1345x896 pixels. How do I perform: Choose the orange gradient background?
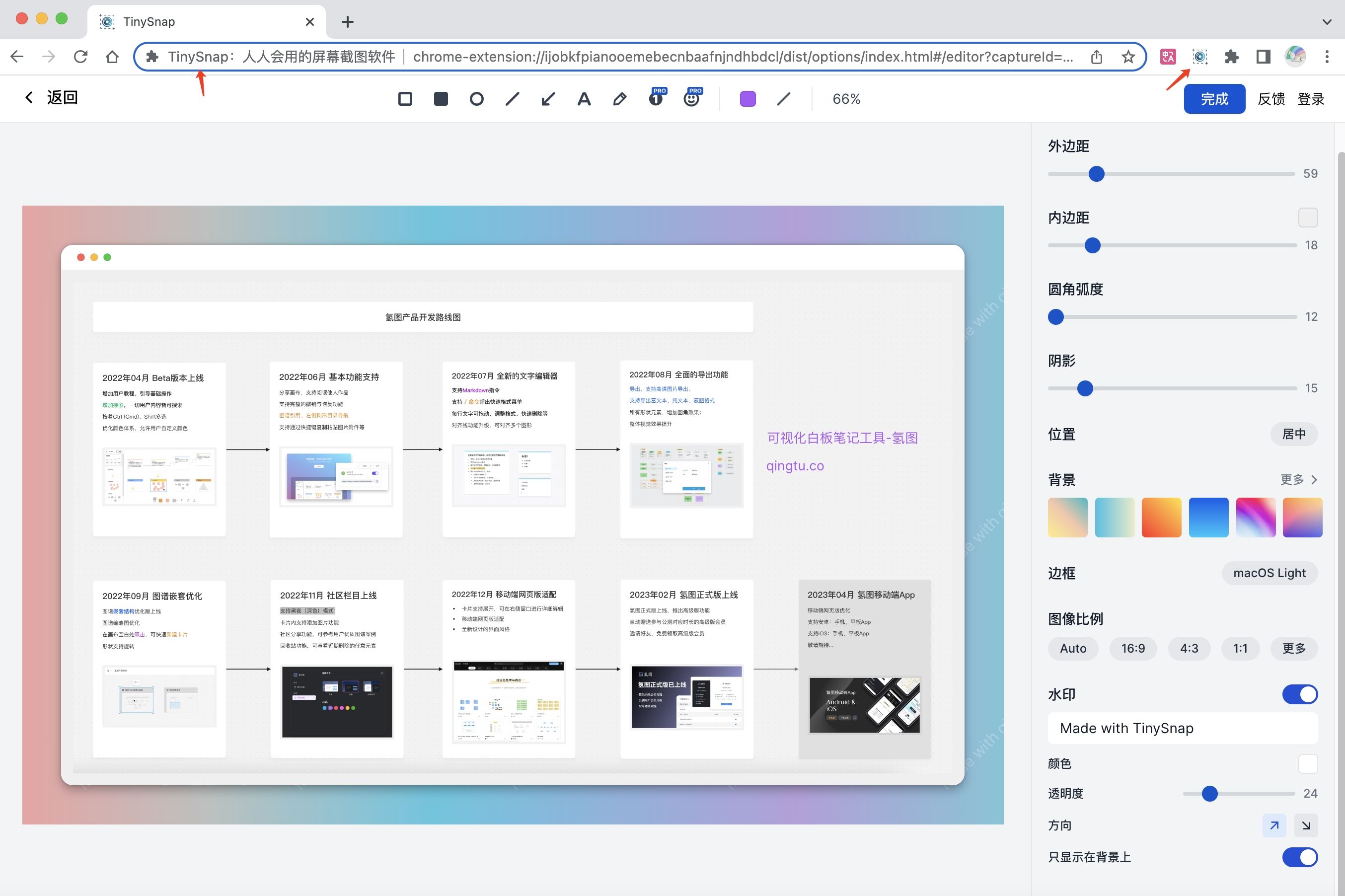tap(1162, 517)
